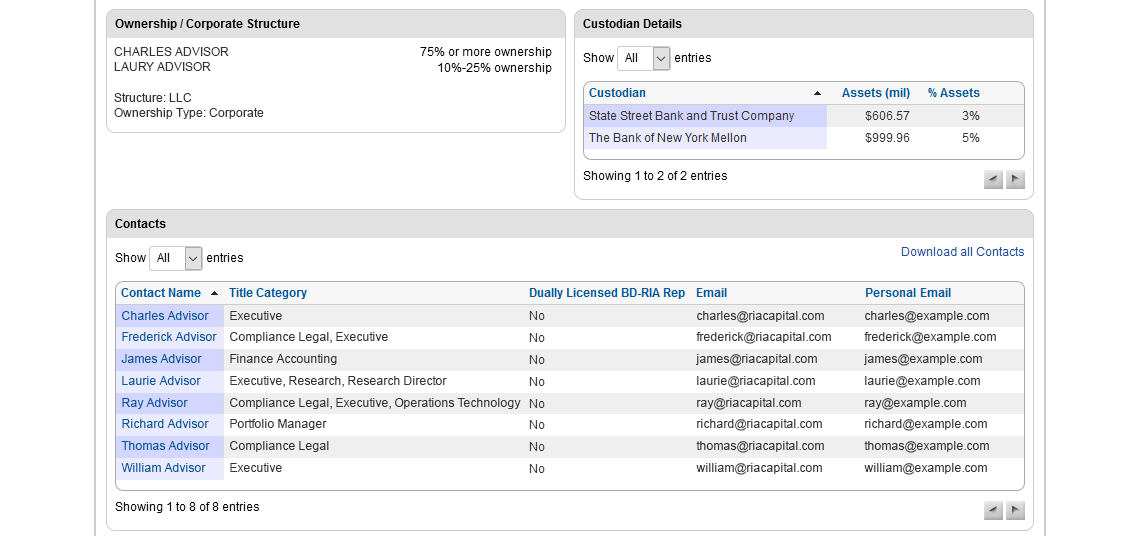Select State Street Bank and Trust Company row
This screenshot has width=1140, height=536.
(691, 116)
